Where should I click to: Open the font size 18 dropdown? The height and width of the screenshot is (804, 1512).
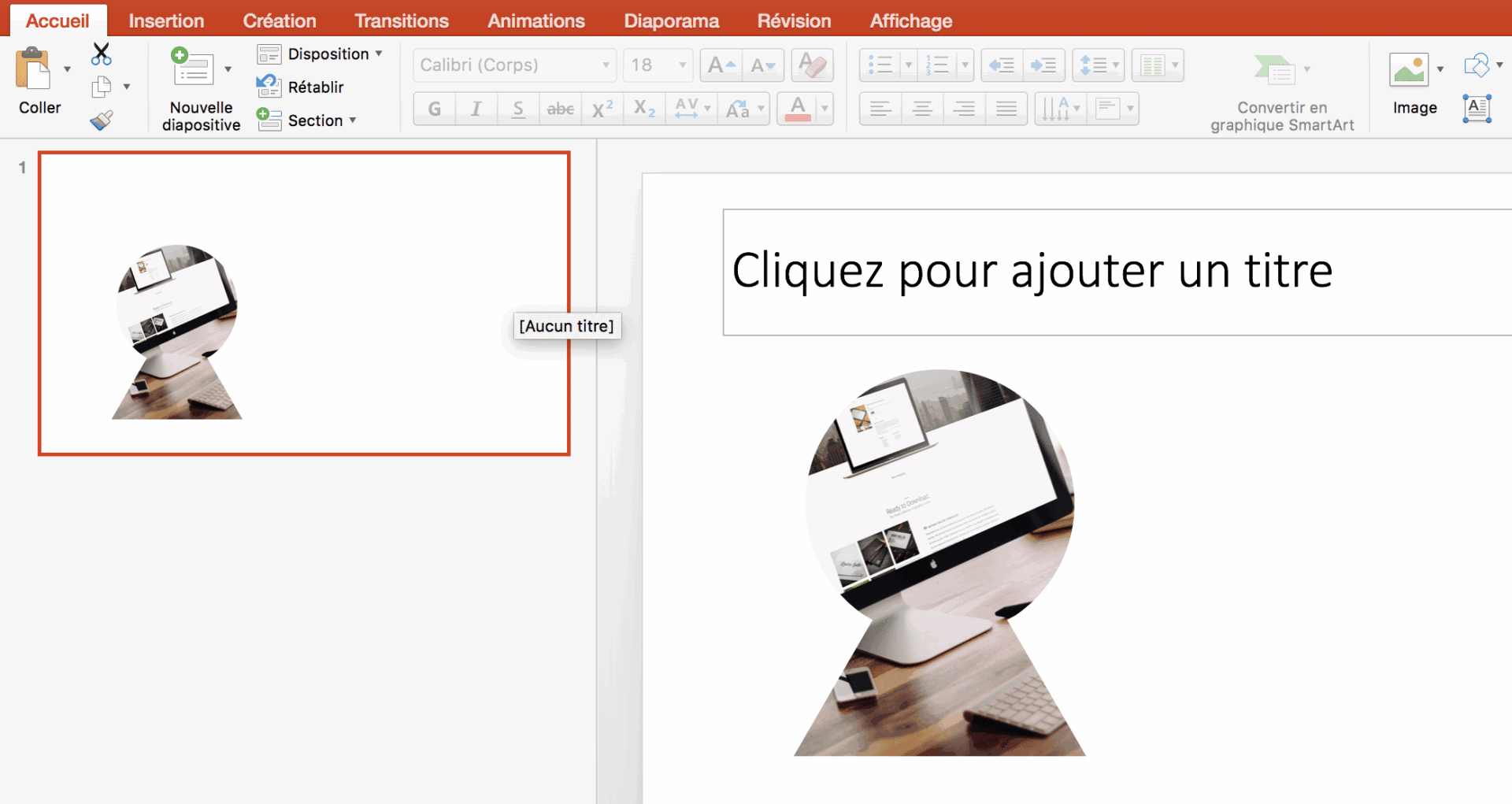coord(683,65)
